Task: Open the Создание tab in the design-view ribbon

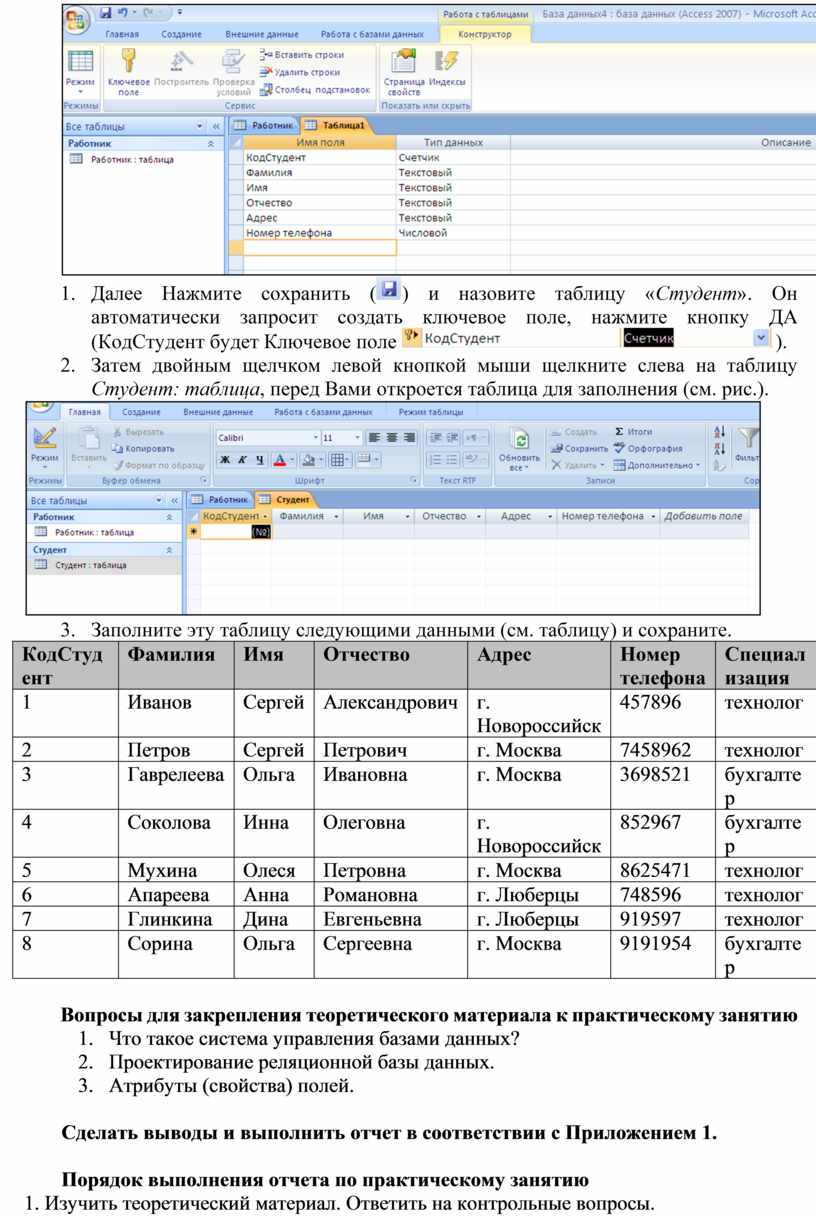Action: [x=182, y=34]
